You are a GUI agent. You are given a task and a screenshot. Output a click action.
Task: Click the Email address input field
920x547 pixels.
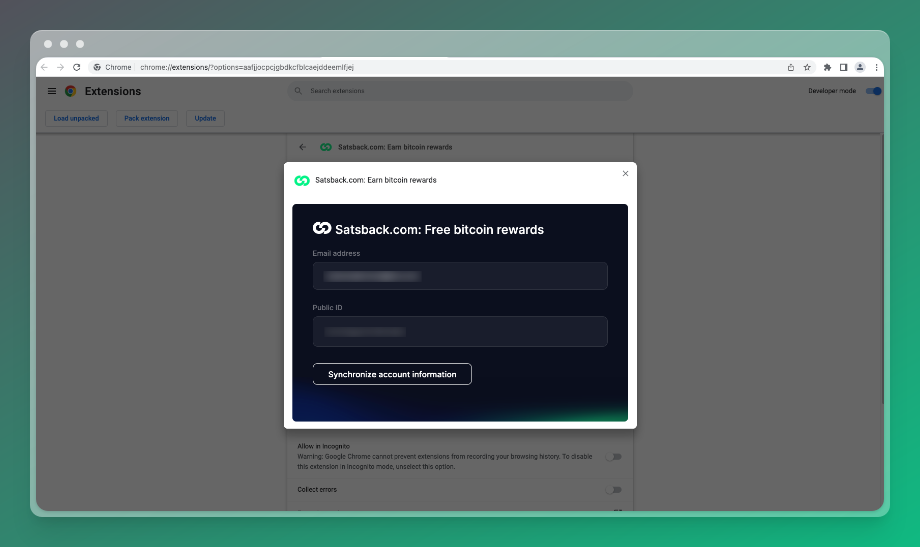coord(460,276)
